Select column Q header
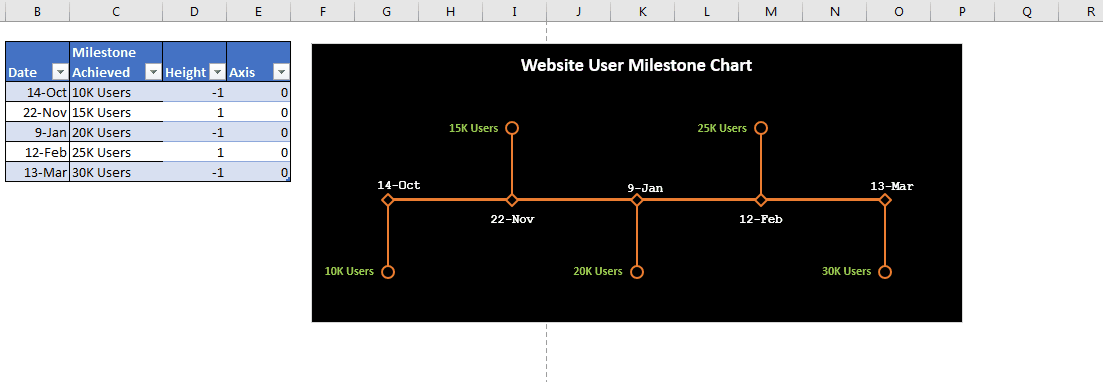 pos(1026,11)
